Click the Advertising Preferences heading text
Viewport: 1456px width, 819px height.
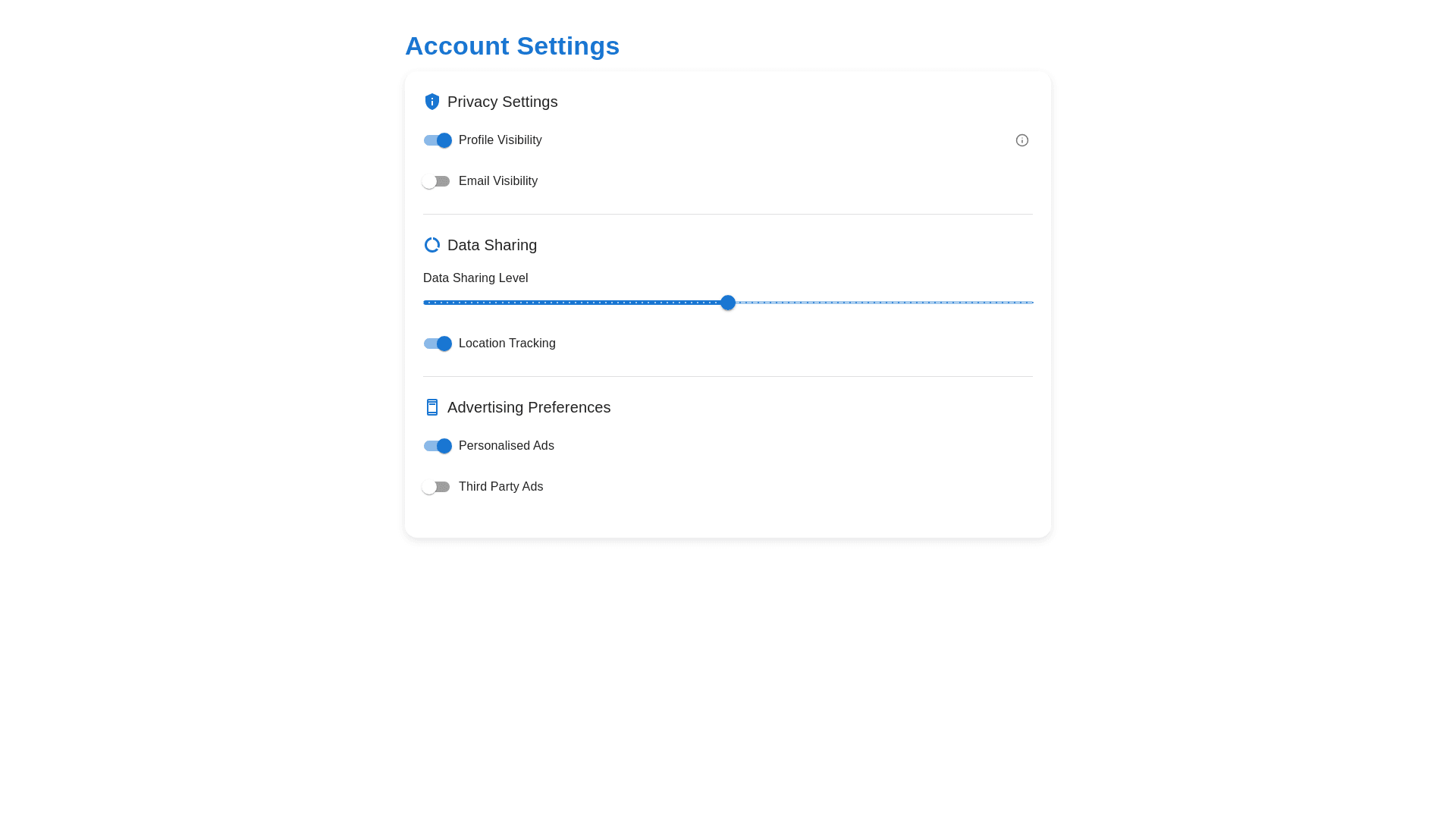(x=529, y=407)
